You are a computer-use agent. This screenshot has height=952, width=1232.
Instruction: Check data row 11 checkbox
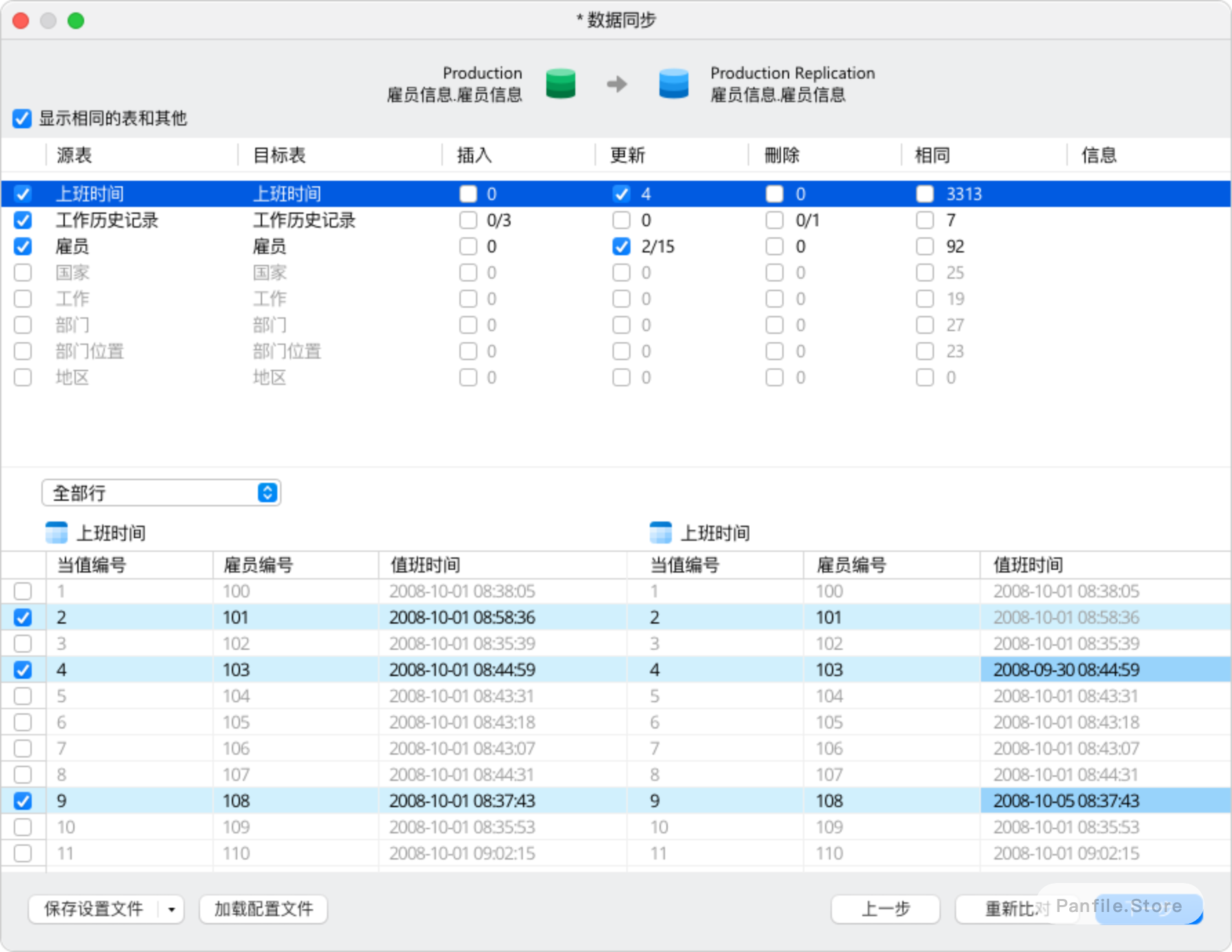(23, 853)
